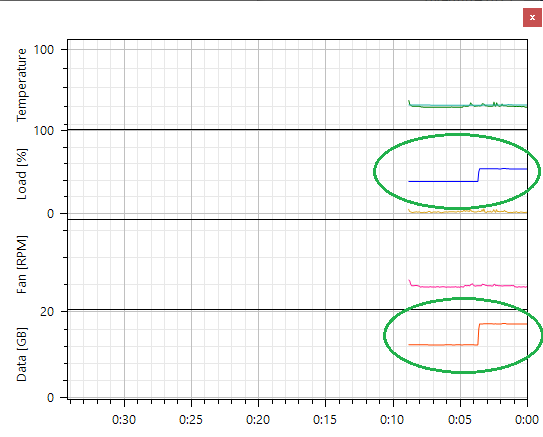Select the 0:15 time axis label
The height and width of the screenshot is (437, 543).
point(325,420)
